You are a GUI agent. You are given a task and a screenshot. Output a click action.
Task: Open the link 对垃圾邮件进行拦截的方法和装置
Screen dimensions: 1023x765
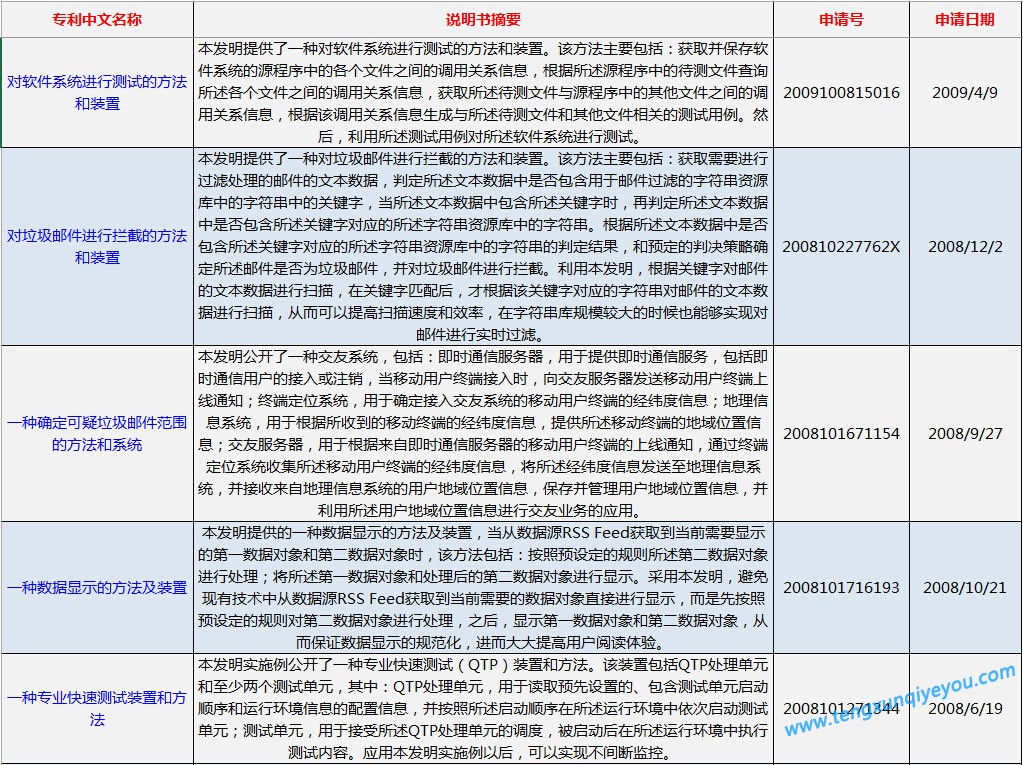(97, 247)
